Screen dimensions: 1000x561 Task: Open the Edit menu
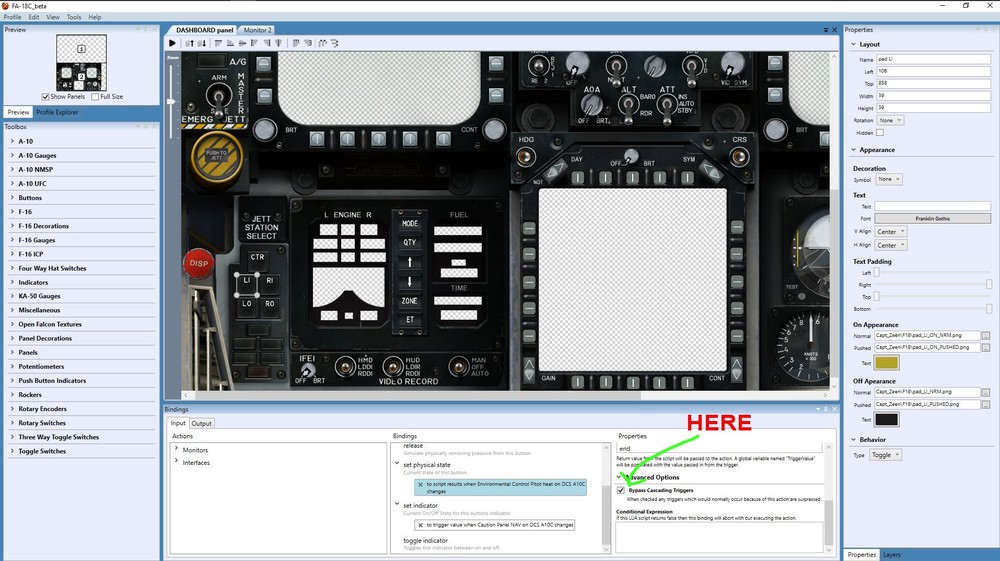pyautogui.click(x=34, y=17)
